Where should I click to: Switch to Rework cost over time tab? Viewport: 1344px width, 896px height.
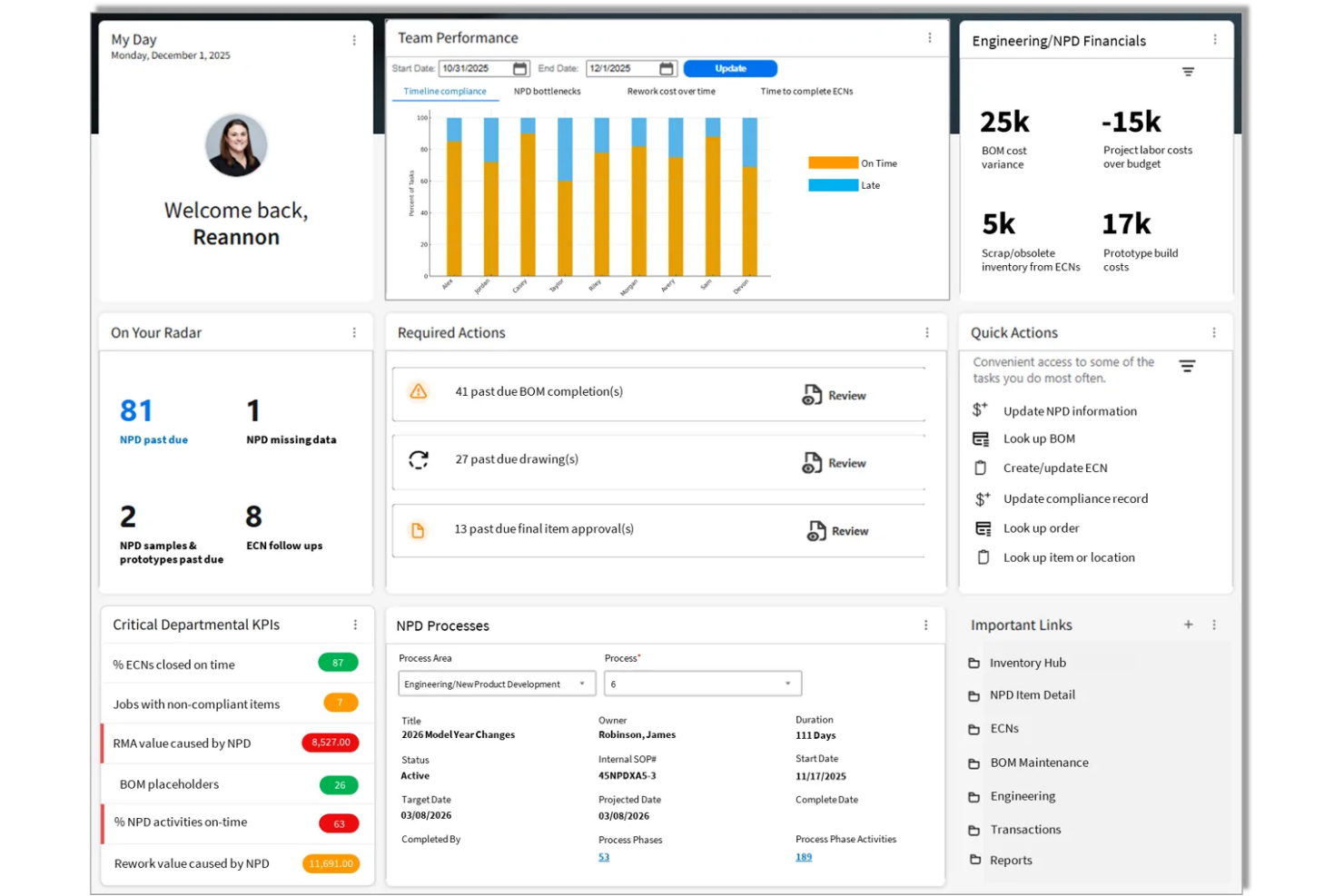tap(671, 92)
